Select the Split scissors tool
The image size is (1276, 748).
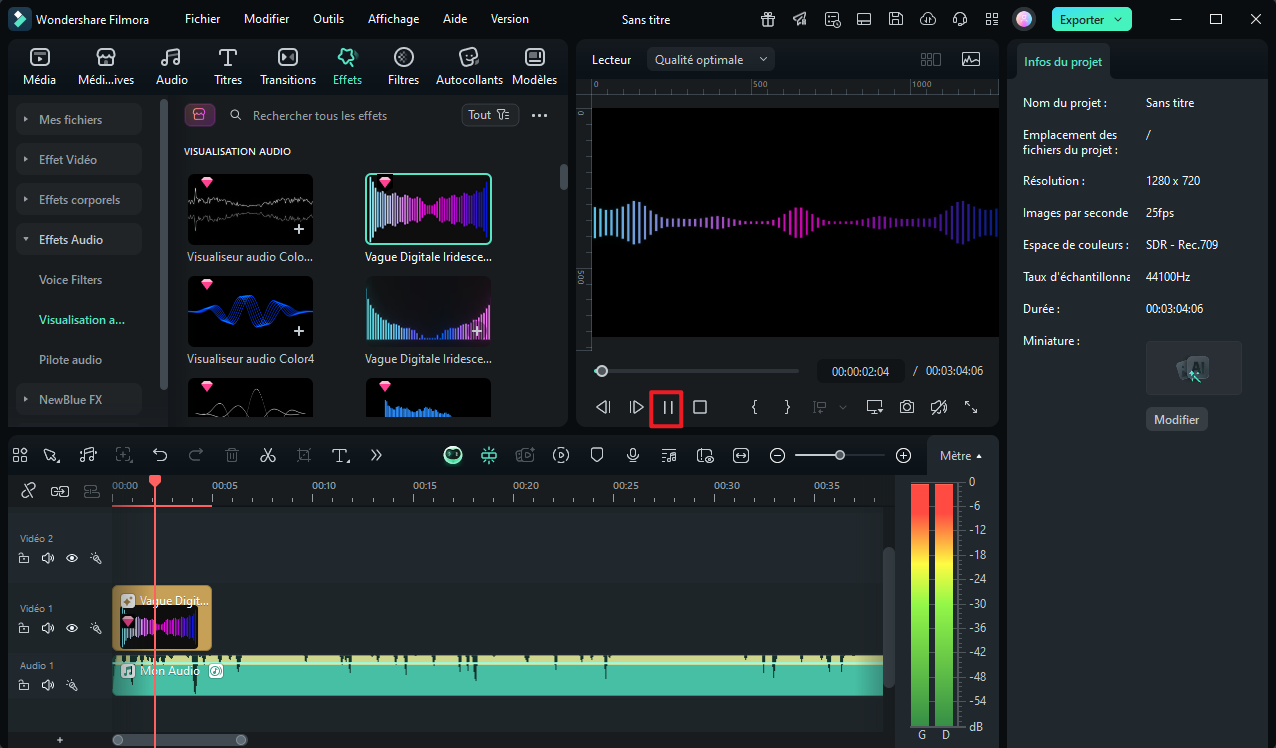click(x=267, y=455)
